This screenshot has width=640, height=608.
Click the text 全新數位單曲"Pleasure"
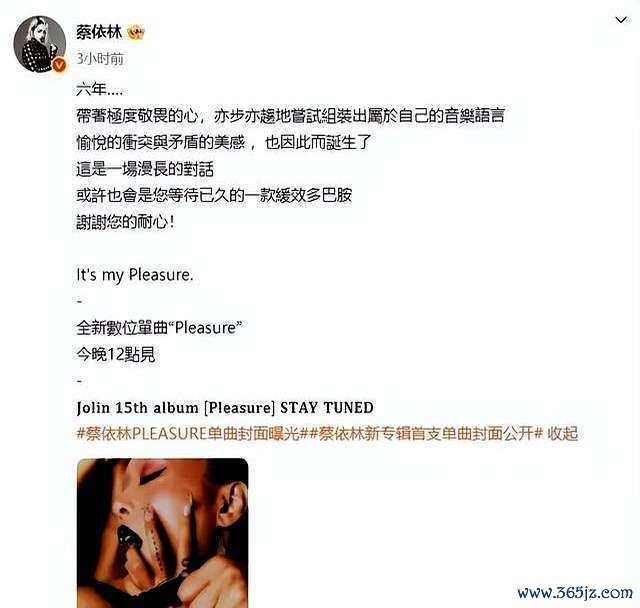(x=159, y=328)
